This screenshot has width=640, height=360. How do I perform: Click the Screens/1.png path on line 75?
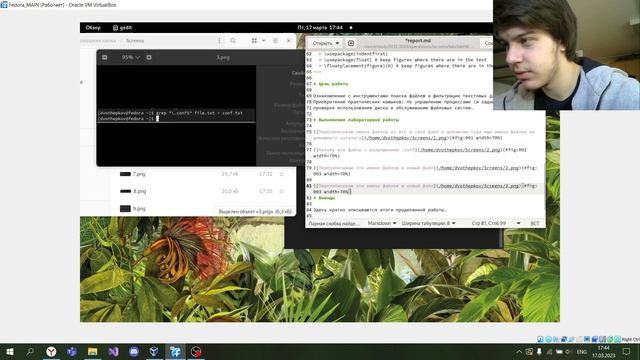406,138
